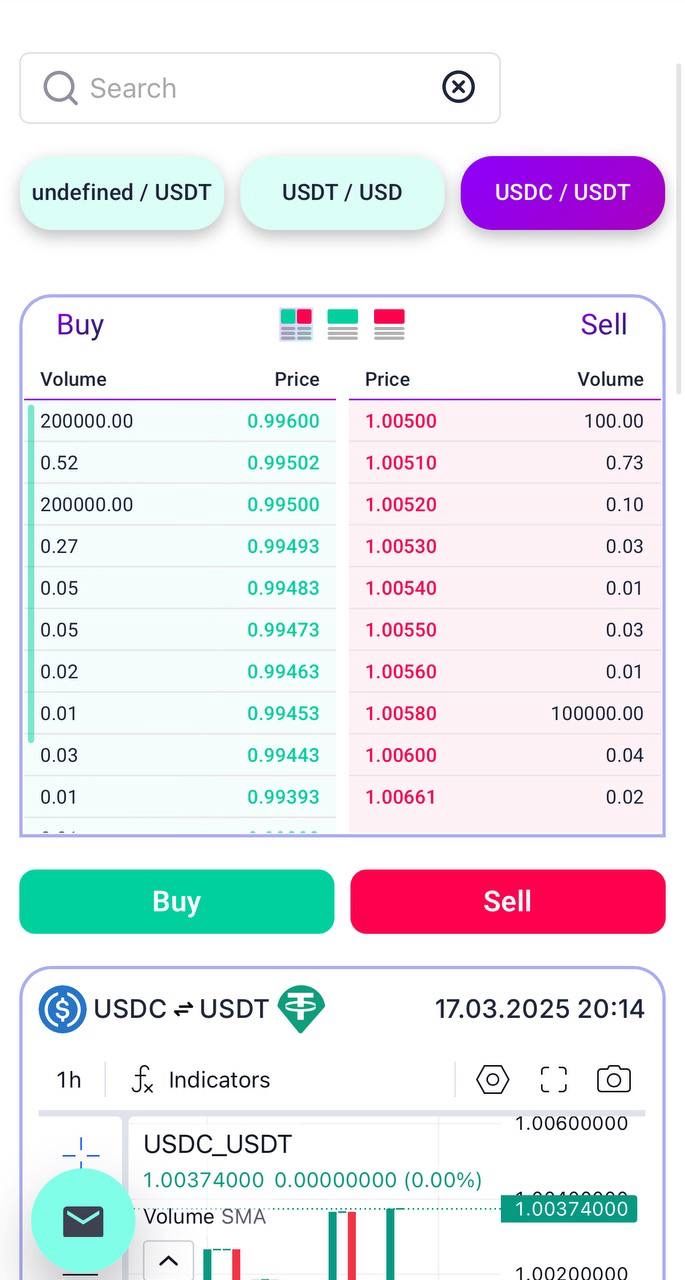This screenshot has width=685, height=1280.
Task: Click the Tether logo next to USDT
Action: point(298,1009)
